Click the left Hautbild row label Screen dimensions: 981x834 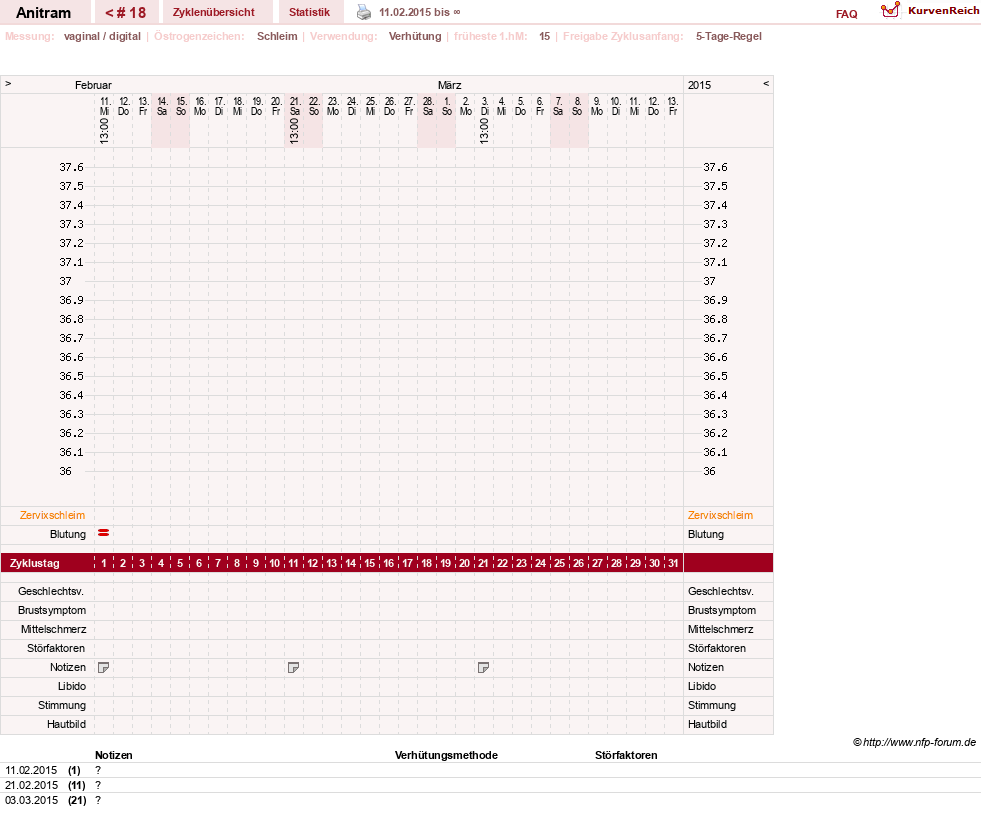[x=66, y=725]
